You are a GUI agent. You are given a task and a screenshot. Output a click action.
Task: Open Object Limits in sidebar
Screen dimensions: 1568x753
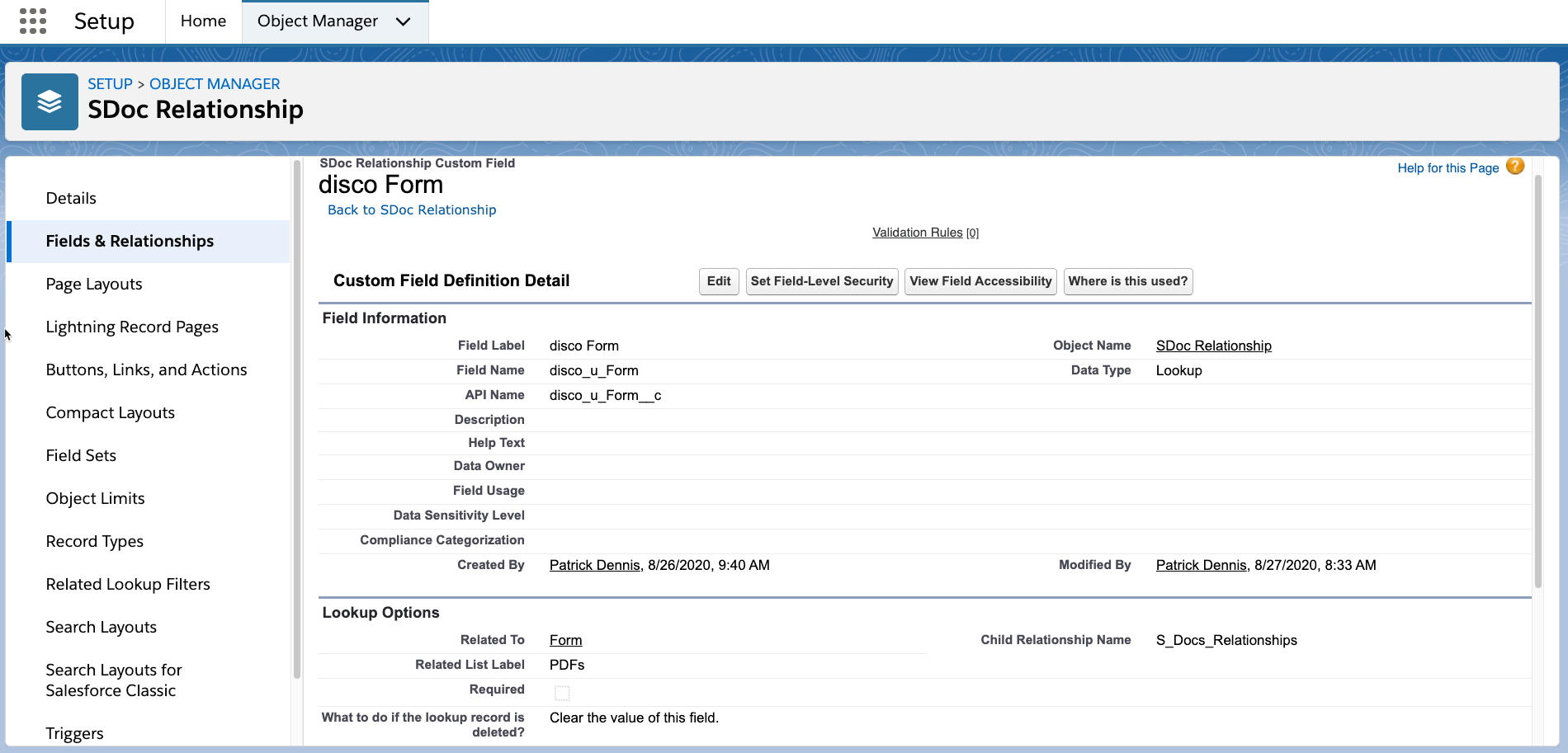(x=149, y=499)
